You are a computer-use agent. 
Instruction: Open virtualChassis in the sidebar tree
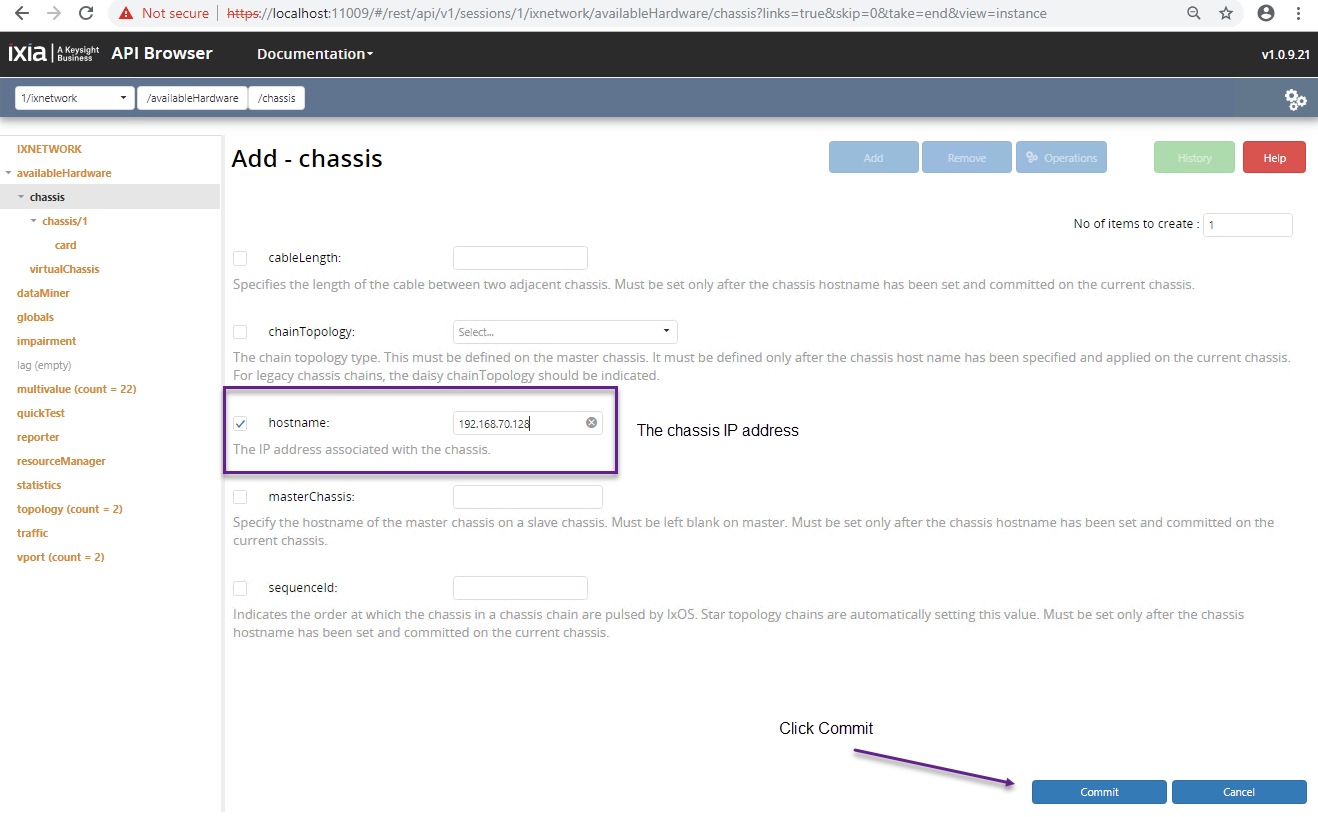pos(64,269)
